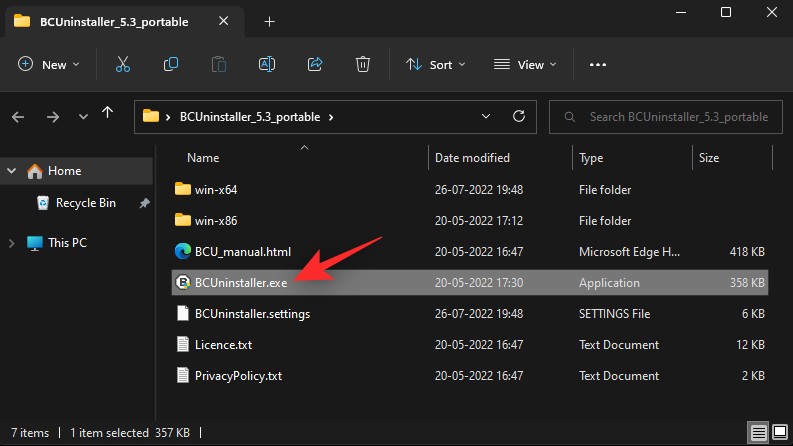Switch to large thumbnails view icon

click(780, 432)
